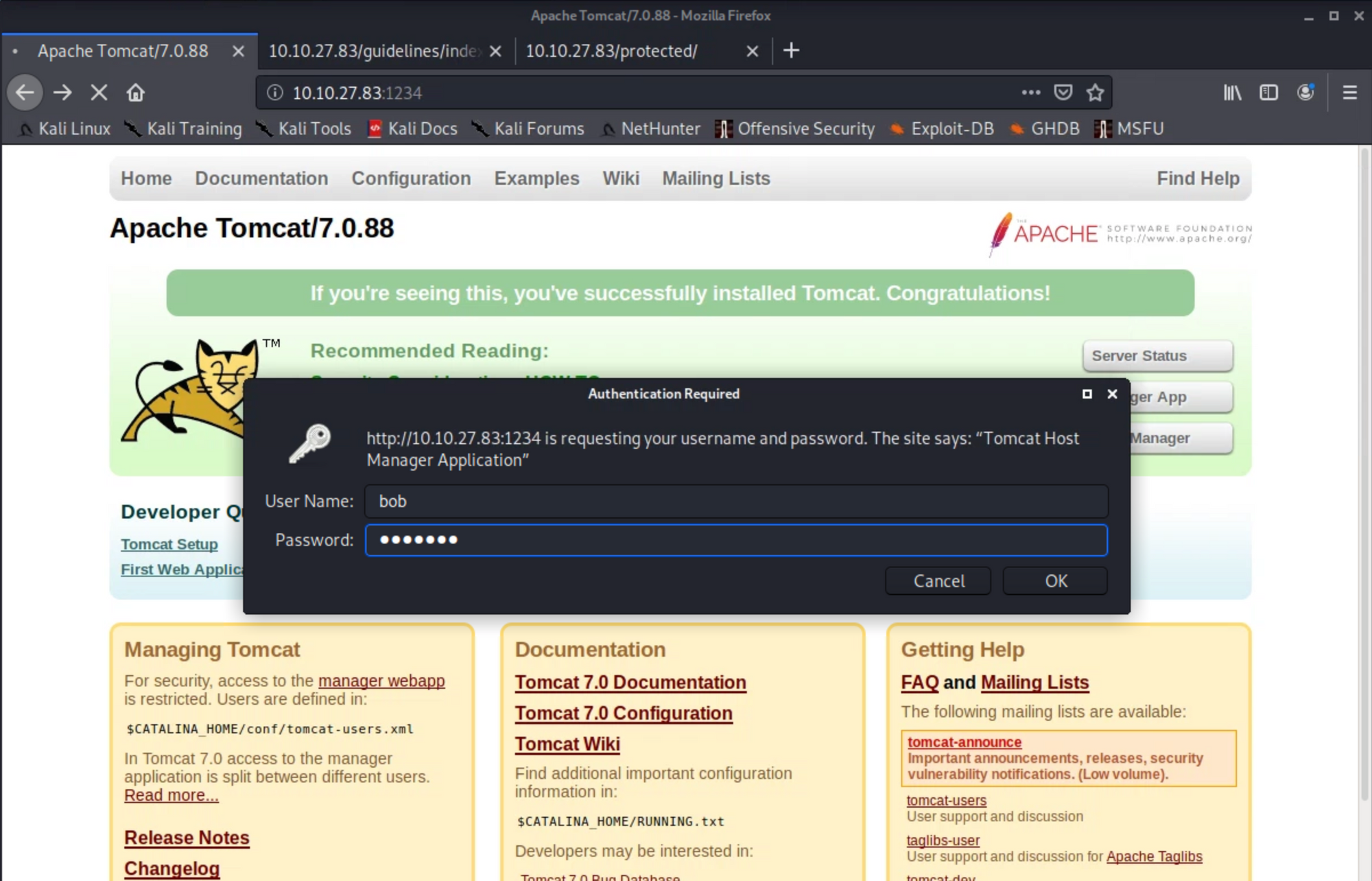Open the Firefox hamburger menu
Viewport: 1372px width, 881px height.
(x=1349, y=93)
